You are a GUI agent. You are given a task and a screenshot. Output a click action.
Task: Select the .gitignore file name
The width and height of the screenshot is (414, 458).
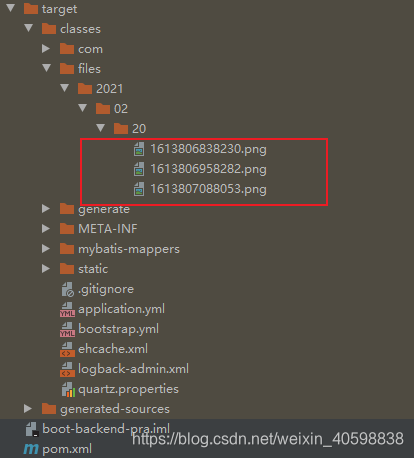pos(106,289)
